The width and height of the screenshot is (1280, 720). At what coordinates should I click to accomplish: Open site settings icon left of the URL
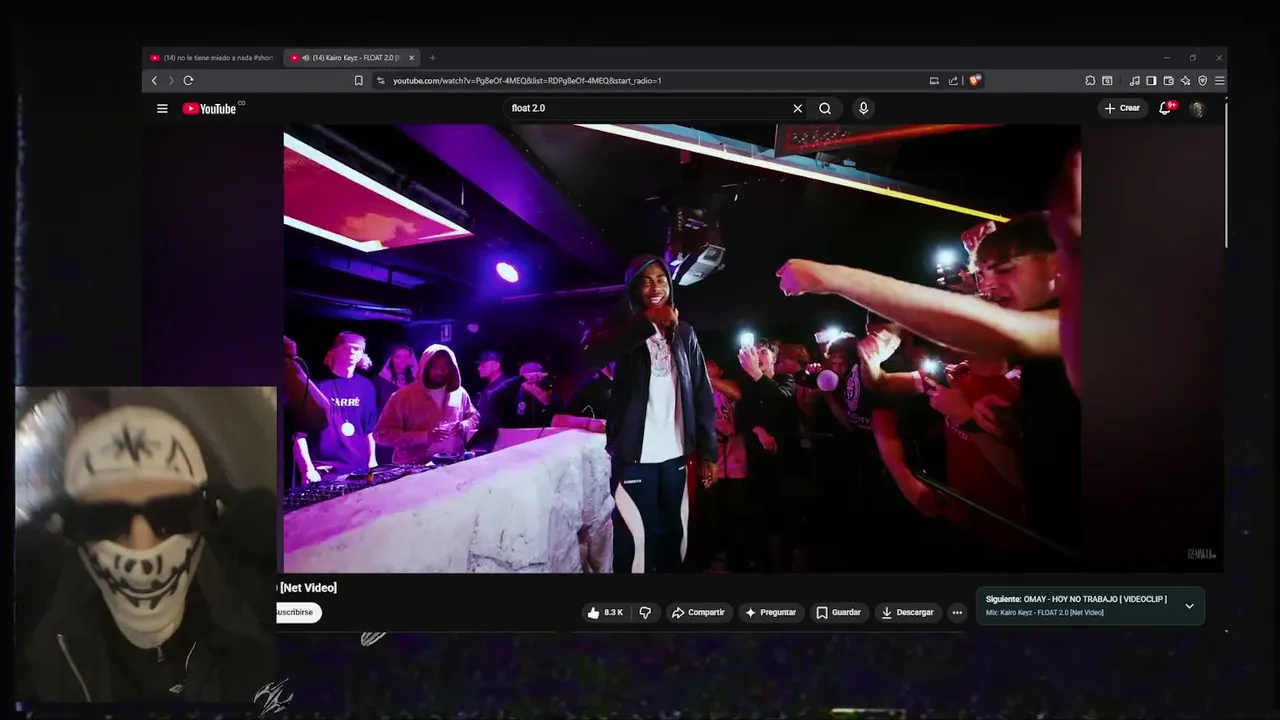(x=381, y=80)
